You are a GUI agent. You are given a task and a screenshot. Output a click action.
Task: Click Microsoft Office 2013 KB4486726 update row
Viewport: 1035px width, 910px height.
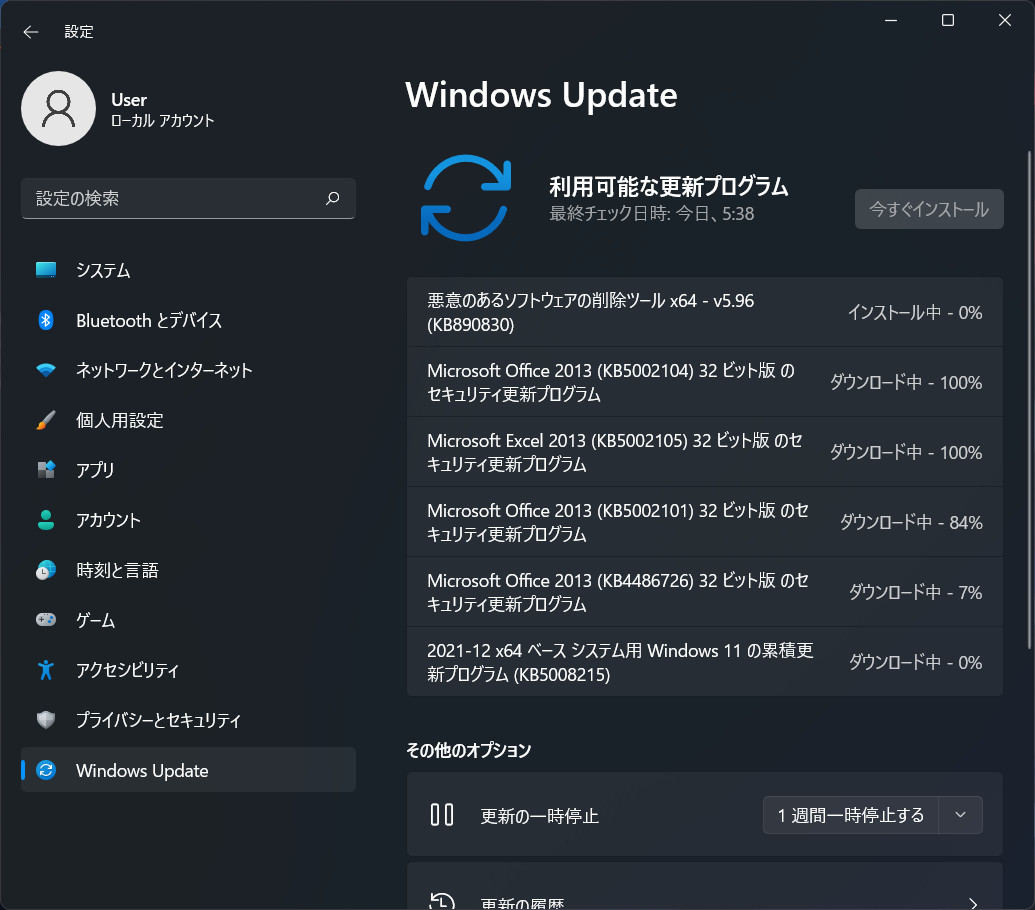tap(704, 592)
